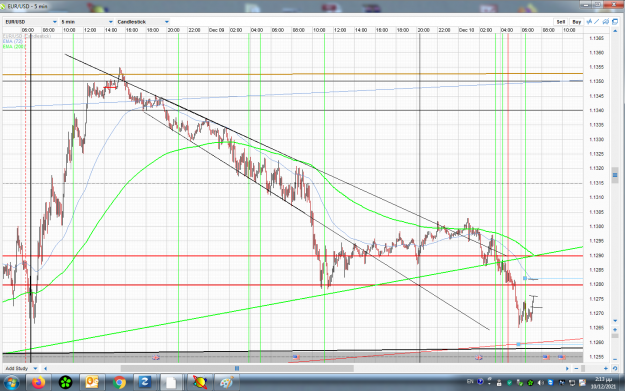Screen dimensions: 625x391
Task: Click the horizontal time scrollbar thumb
Action: pyautogui.click(x=237, y=368)
